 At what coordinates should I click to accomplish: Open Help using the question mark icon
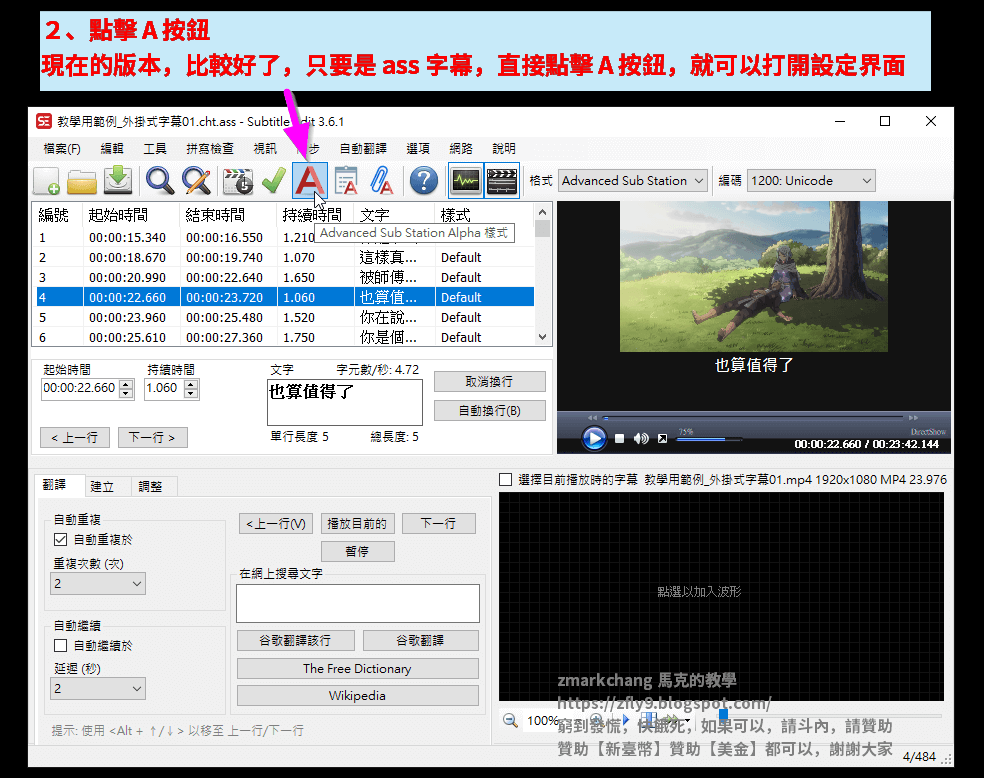(423, 181)
